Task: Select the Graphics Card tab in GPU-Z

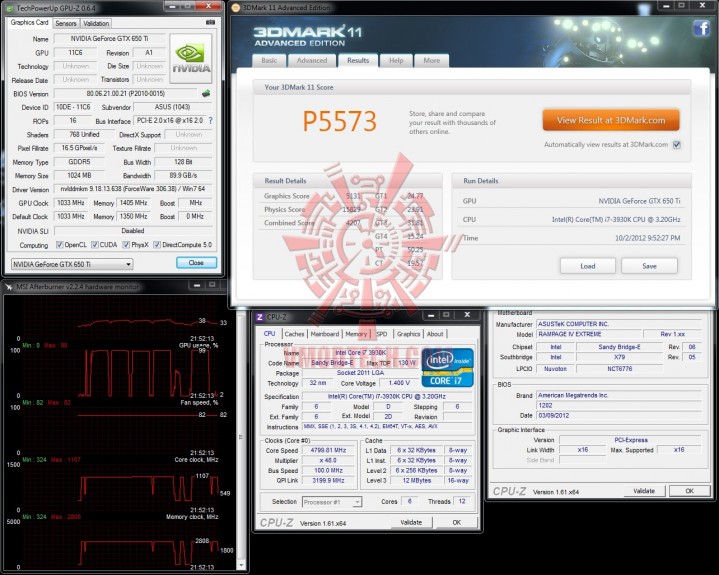Action: (29, 22)
